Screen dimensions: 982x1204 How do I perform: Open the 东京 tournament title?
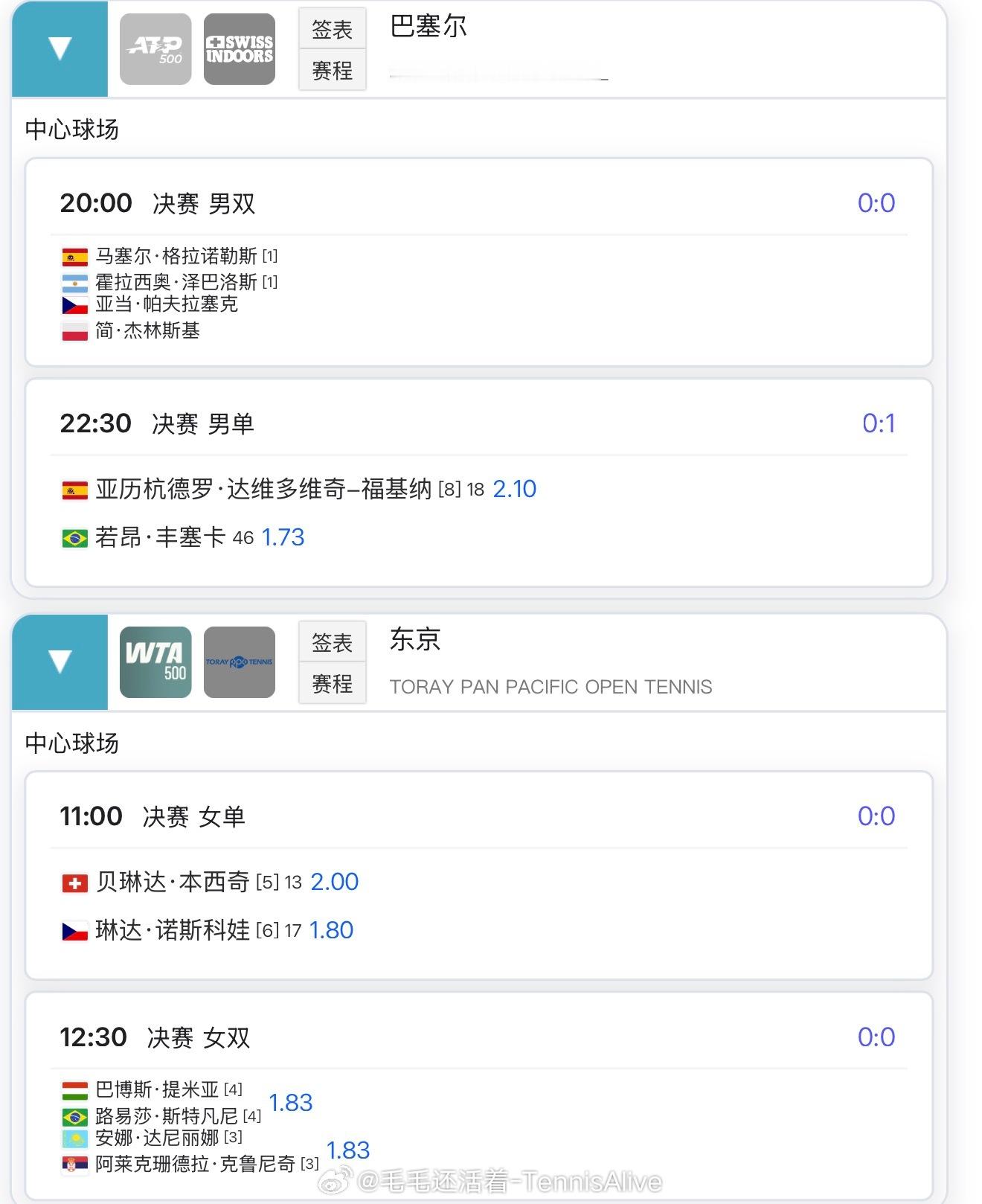pos(416,639)
